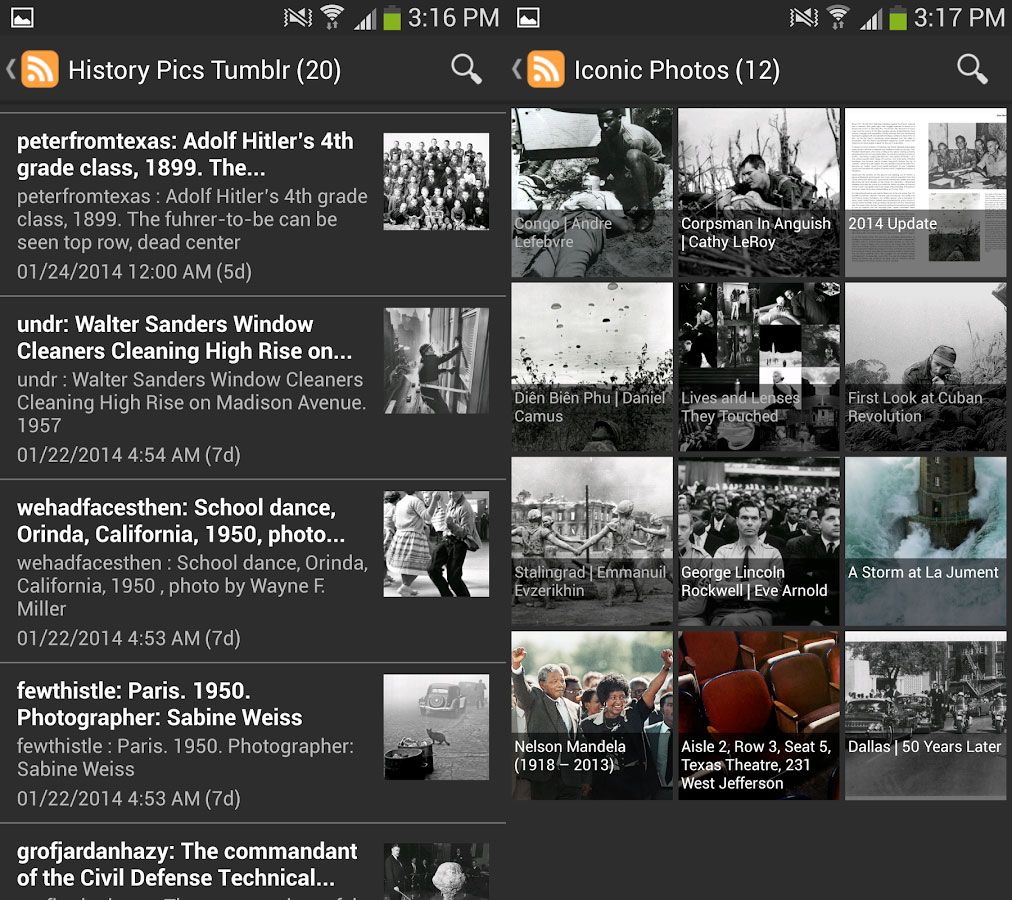This screenshot has height=900, width=1012.
Task: Tap the summary 'Cleaning High Rise on Madison Avenue'
Action: (191, 403)
